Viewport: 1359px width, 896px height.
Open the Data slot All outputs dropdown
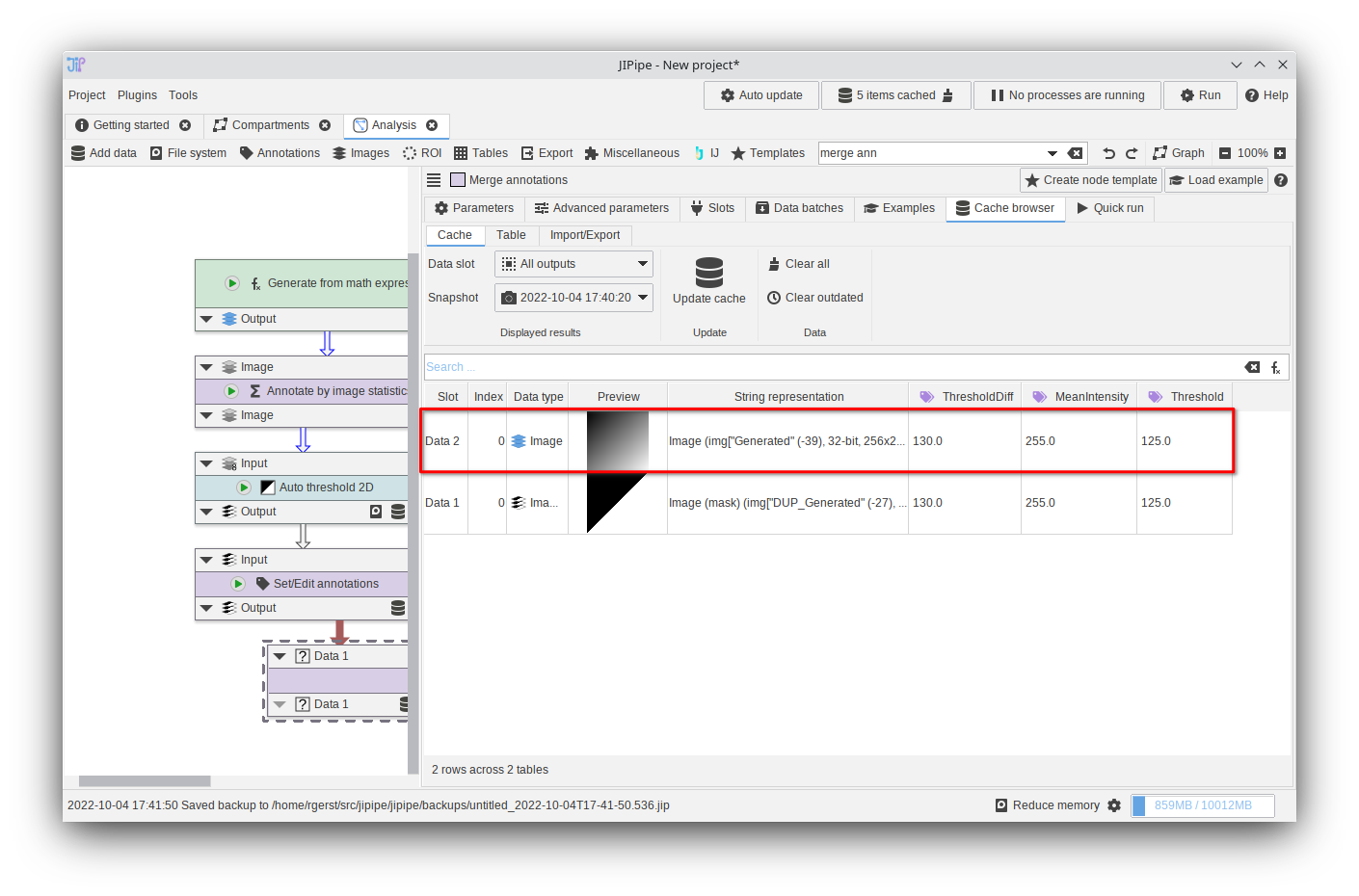573,264
